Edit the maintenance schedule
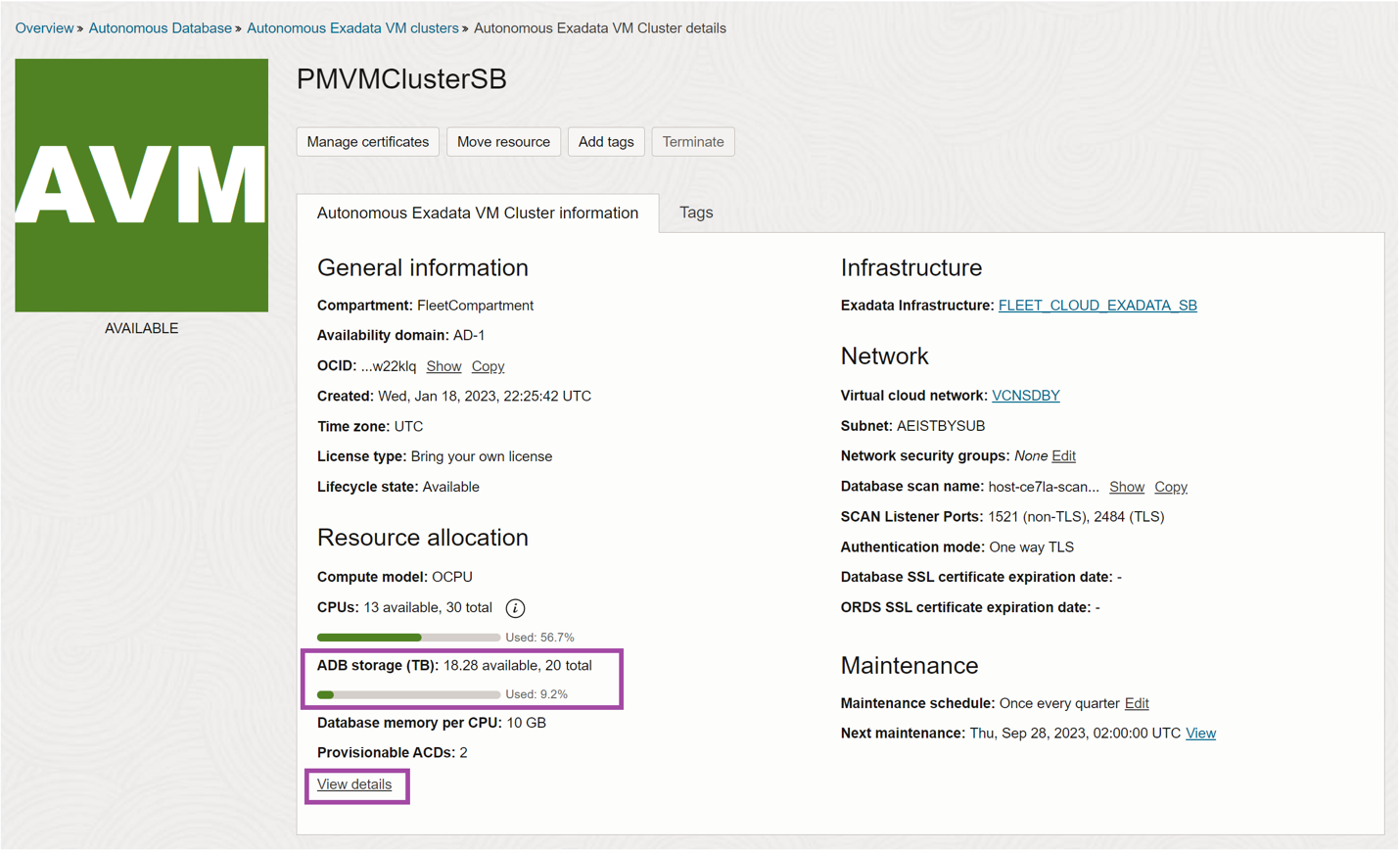This screenshot has height=853, width=1400. [x=1136, y=702]
